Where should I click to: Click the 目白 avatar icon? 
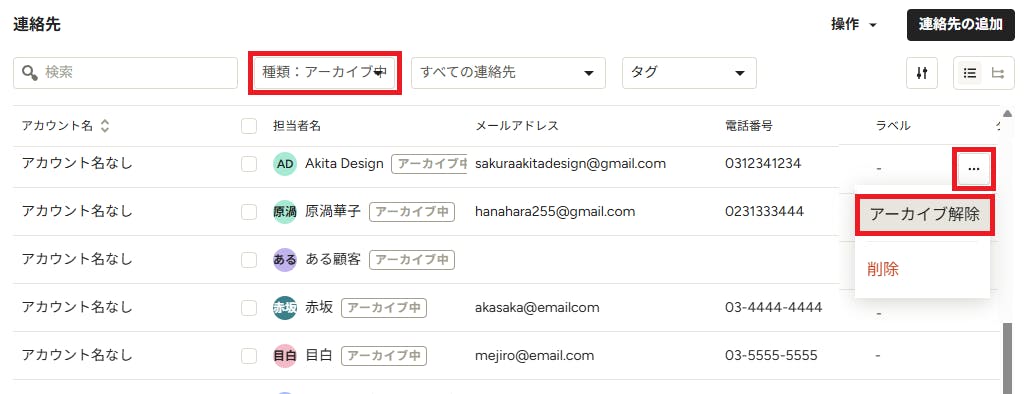[285, 356]
